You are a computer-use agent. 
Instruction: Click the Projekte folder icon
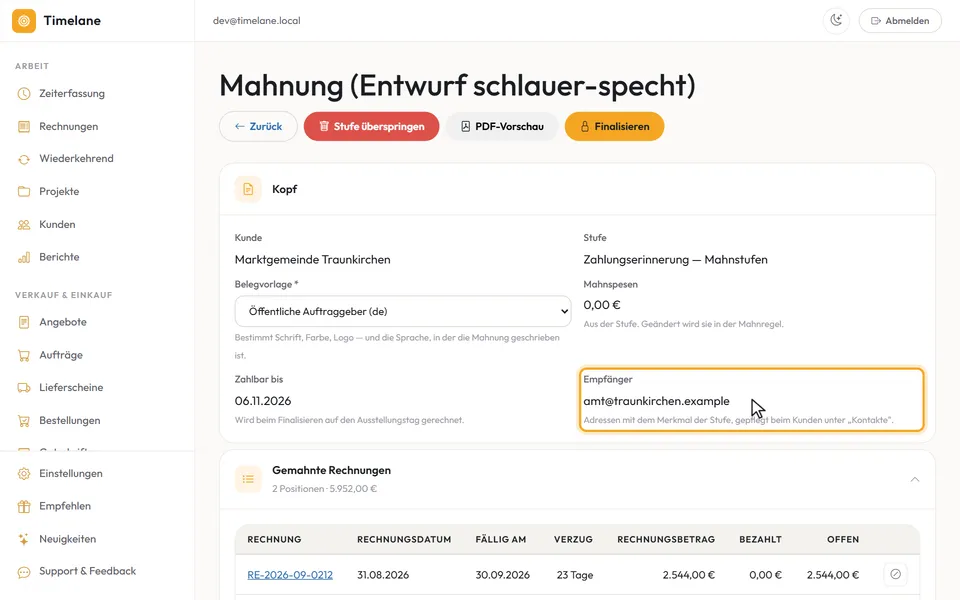[x=24, y=192]
